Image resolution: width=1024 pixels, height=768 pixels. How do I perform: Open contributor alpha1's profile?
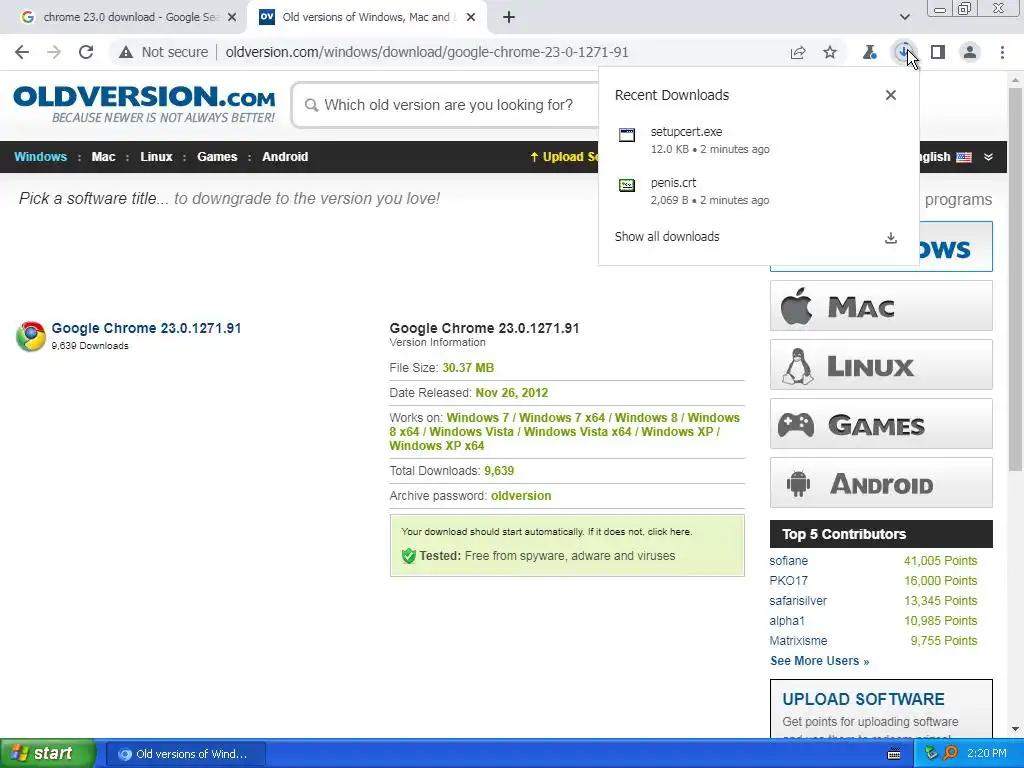(x=787, y=620)
